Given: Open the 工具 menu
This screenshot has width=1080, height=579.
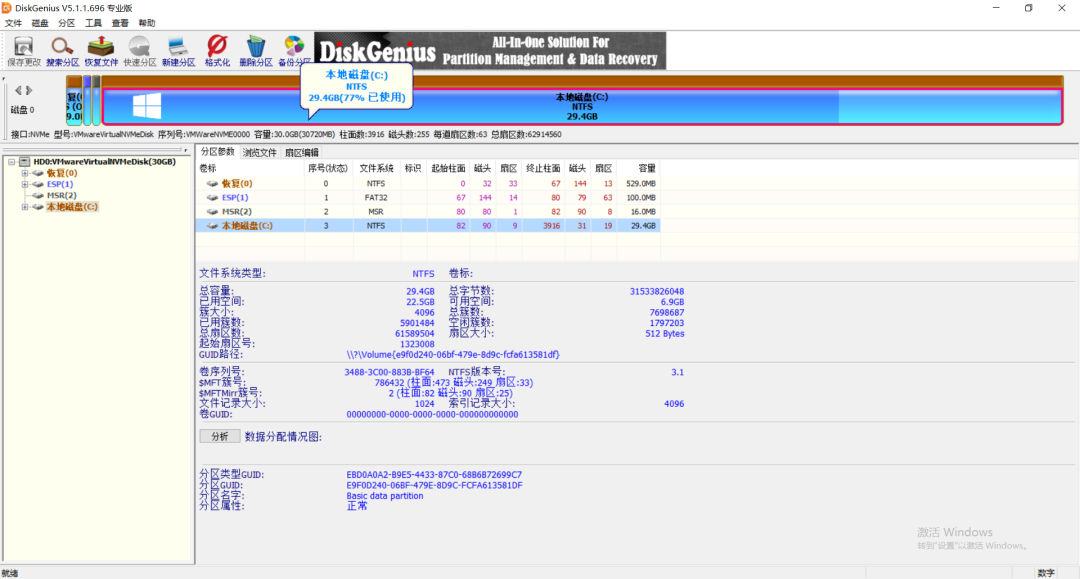Looking at the screenshot, I should pyautogui.click(x=93, y=22).
